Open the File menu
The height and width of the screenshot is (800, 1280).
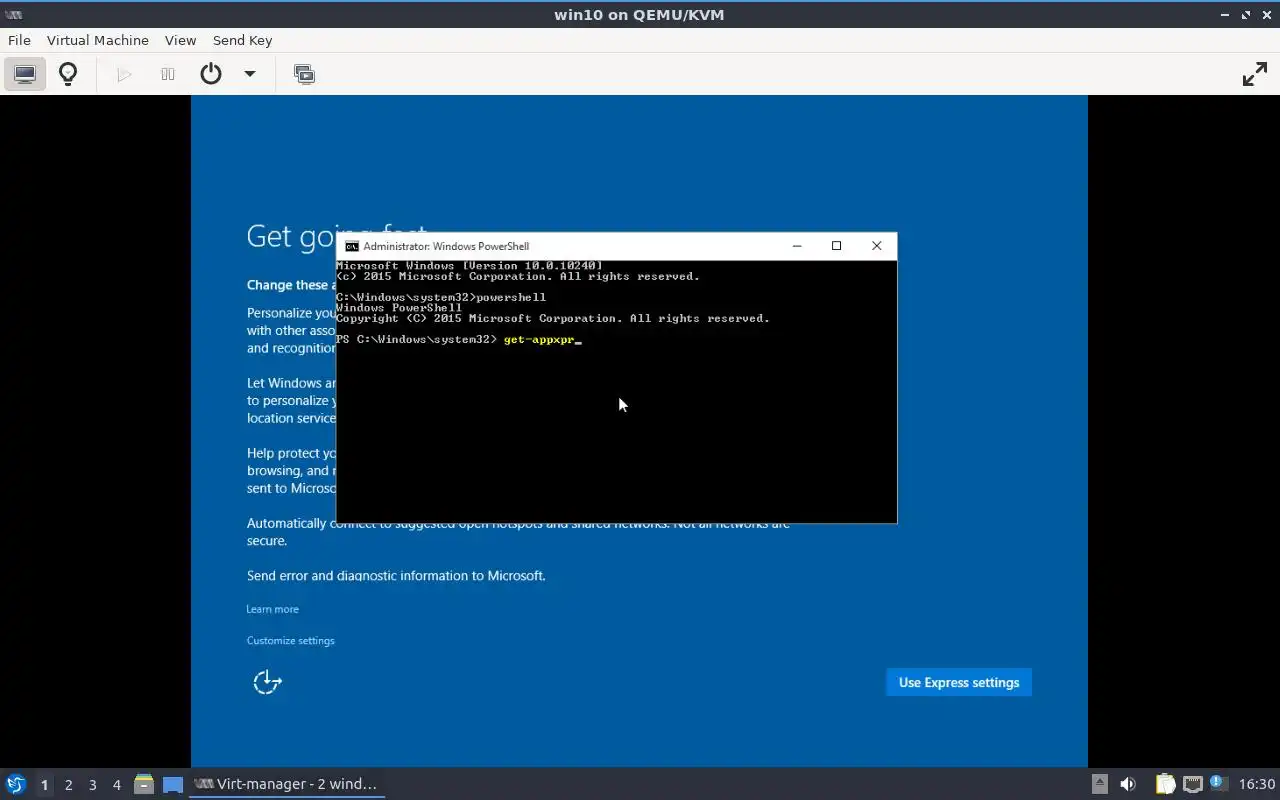point(19,40)
